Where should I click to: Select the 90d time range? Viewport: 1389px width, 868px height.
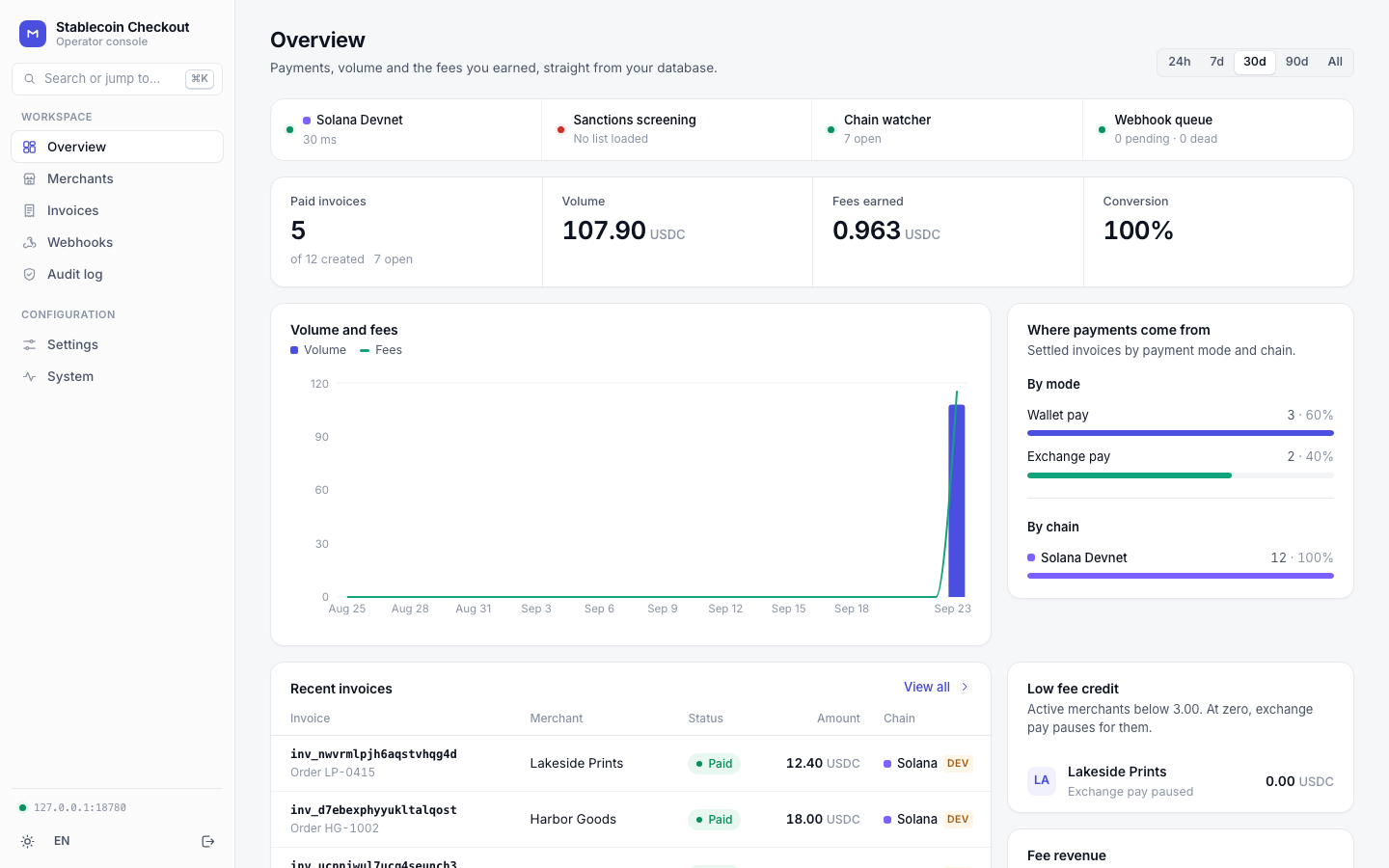(1297, 62)
